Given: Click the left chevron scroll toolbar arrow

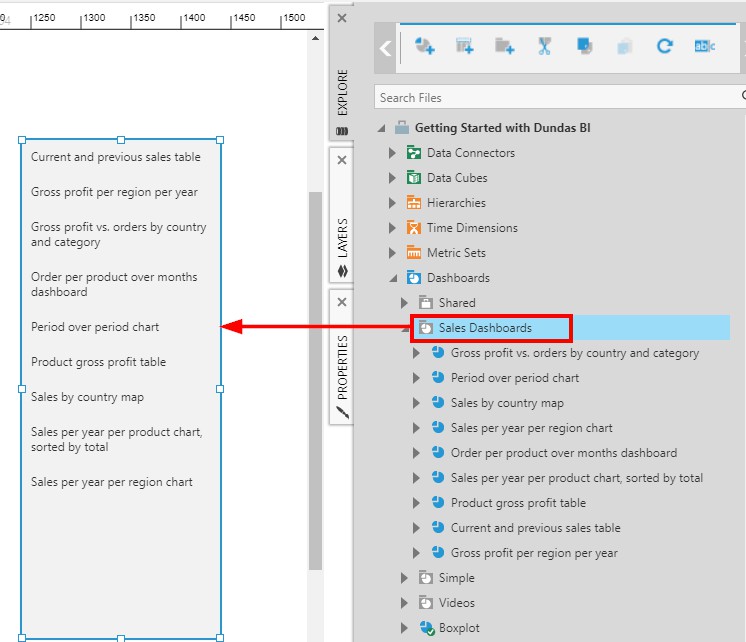Looking at the screenshot, I should [x=386, y=48].
